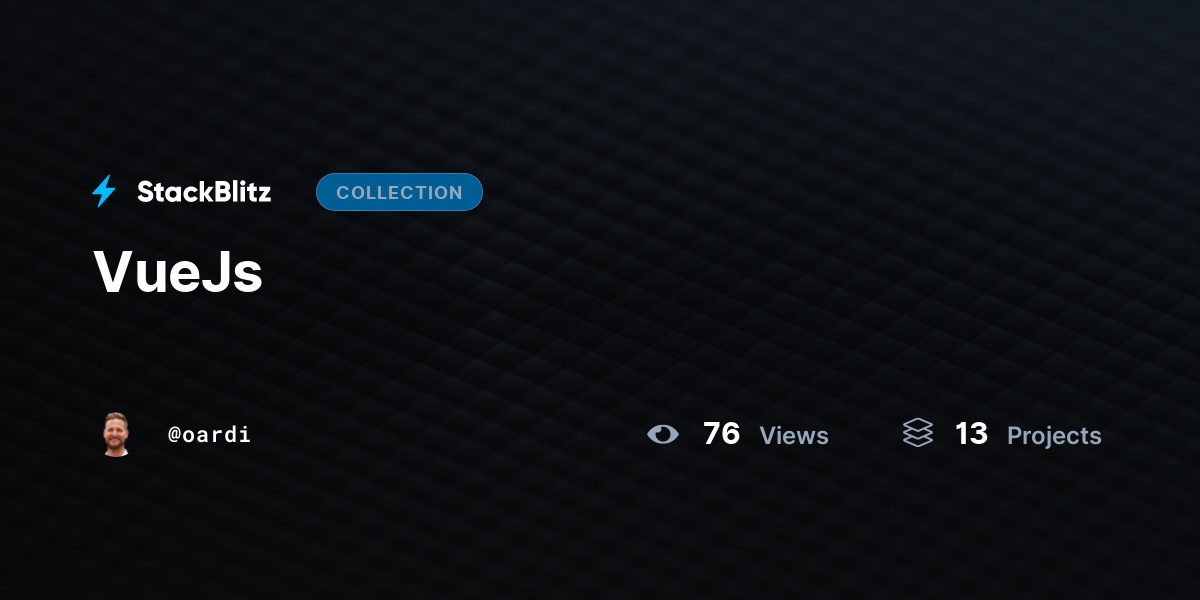
Task: Open the Projects label
Action: (x=1054, y=436)
